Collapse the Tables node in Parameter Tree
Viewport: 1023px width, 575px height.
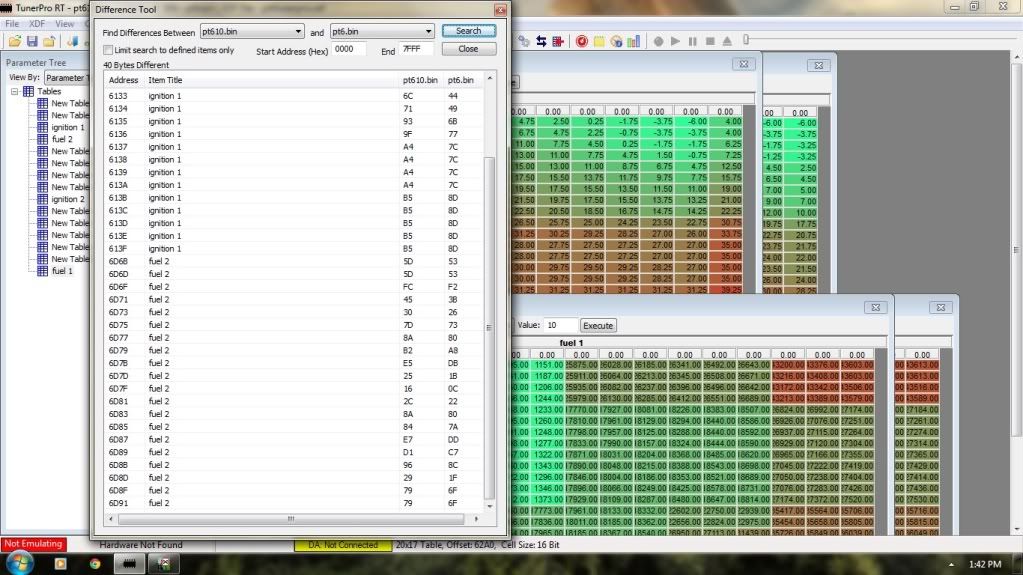coord(14,91)
